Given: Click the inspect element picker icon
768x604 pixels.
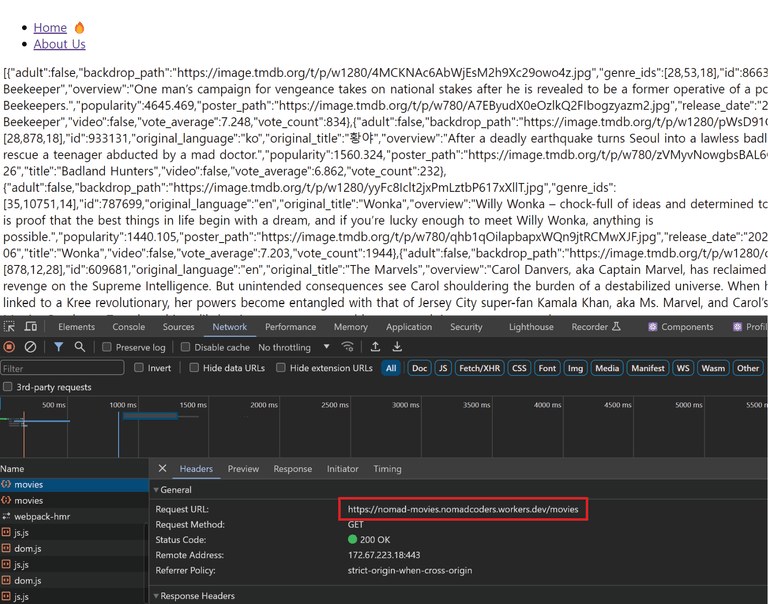Looking at the screenshot, I should (x=9, y=326).
